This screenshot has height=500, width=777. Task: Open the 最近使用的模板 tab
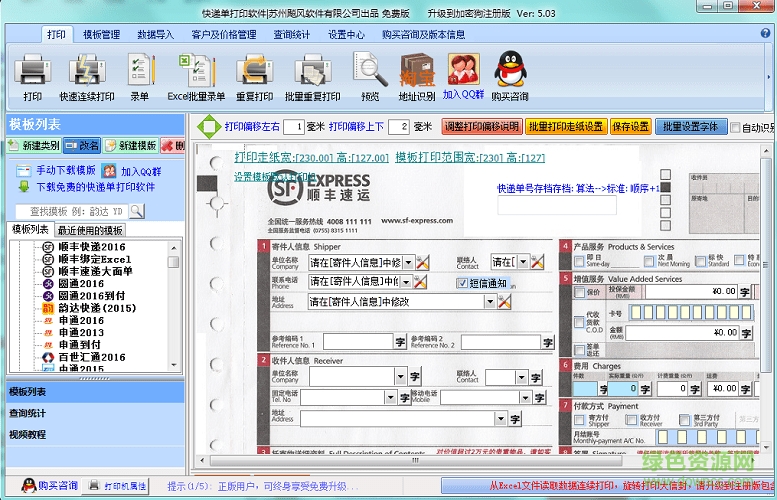[x=90, y=230]
